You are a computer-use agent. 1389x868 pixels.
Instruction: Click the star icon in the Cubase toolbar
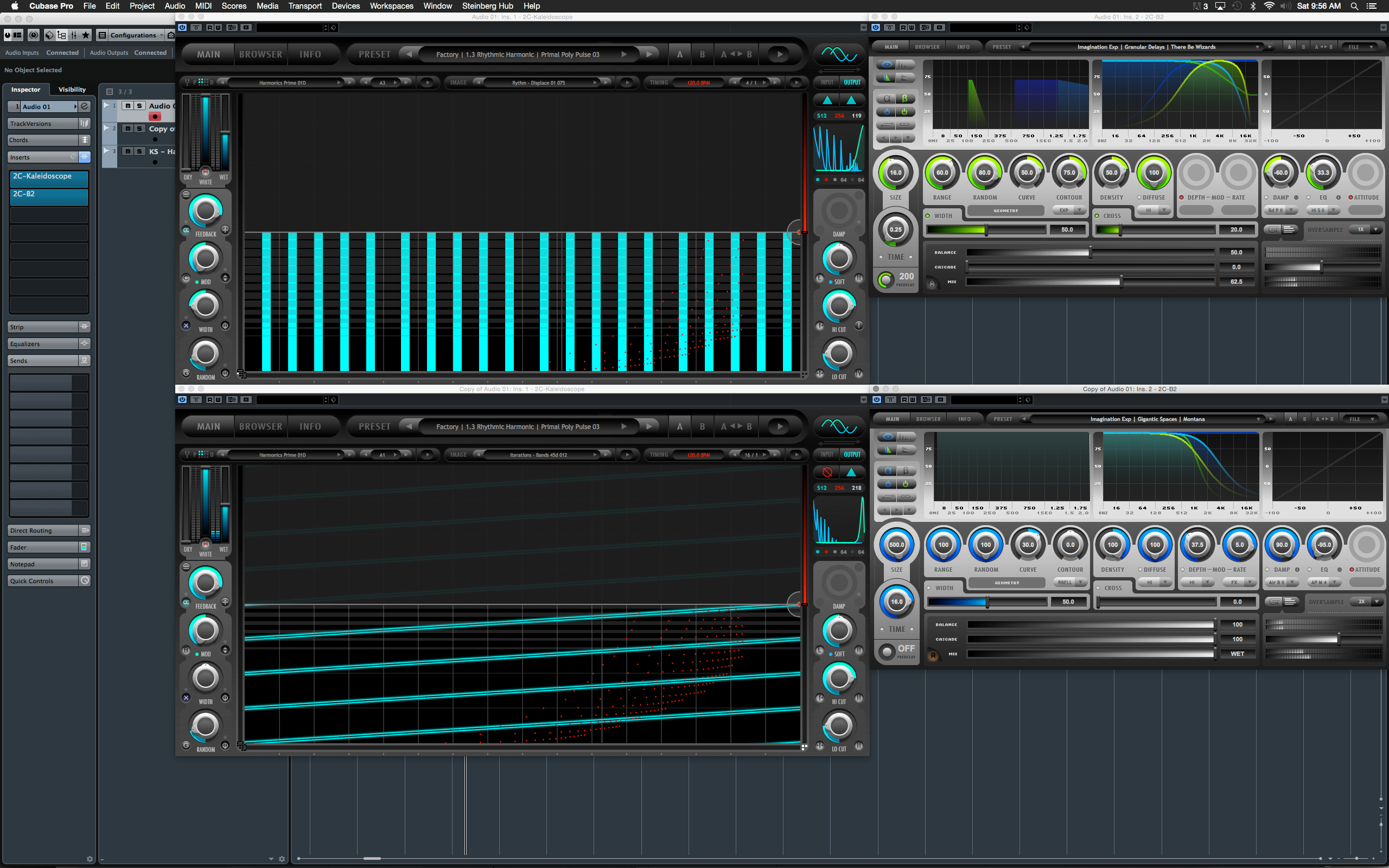[86, 35]
